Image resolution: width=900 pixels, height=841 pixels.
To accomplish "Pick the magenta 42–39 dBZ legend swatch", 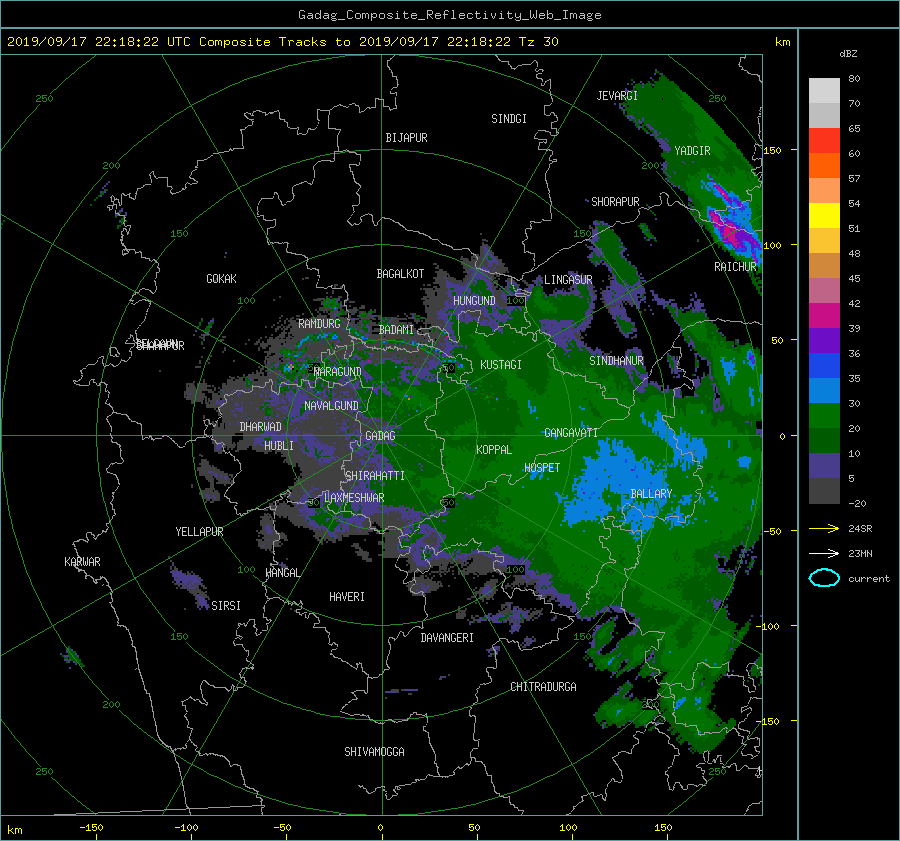I will [824, 316].
